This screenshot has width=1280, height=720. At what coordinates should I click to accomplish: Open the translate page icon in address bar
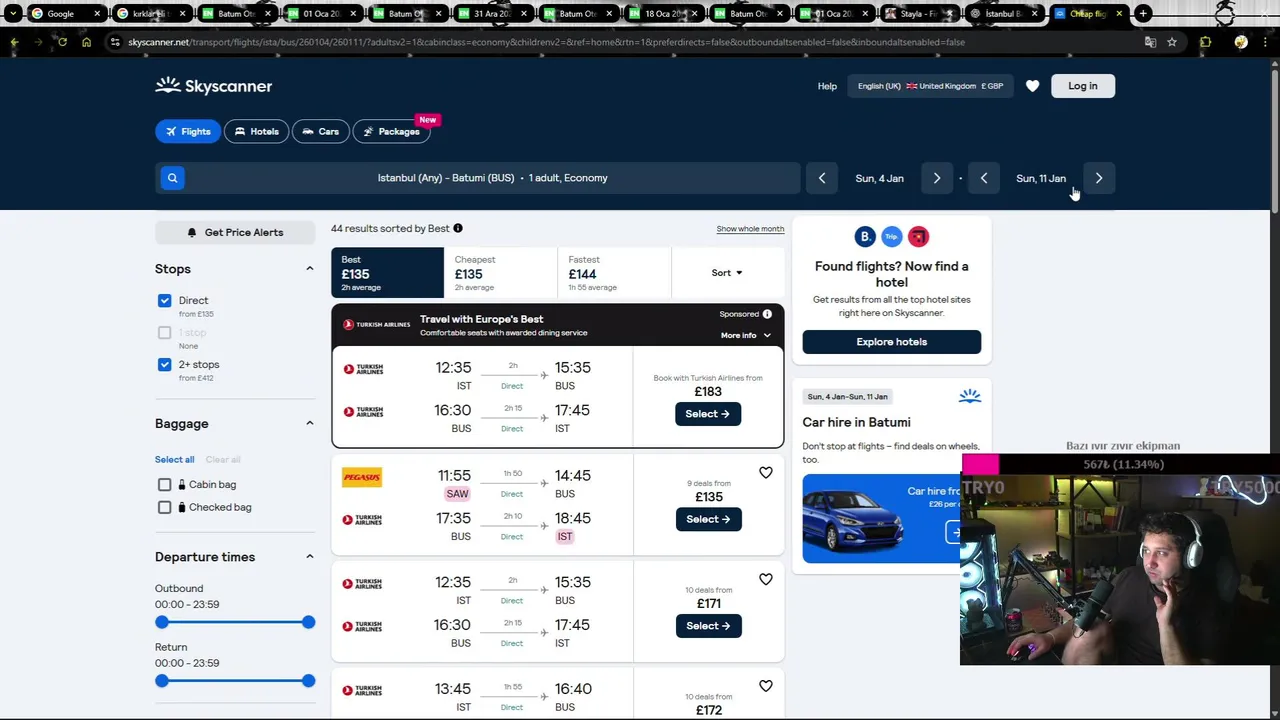pyautogui.click(x=1150, y=42)
